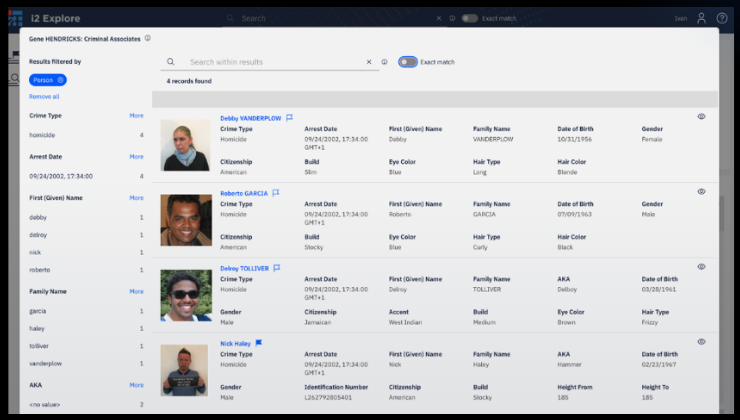Show More Crime Type facets
Viewport: 740px width, 420px height.
136,116
